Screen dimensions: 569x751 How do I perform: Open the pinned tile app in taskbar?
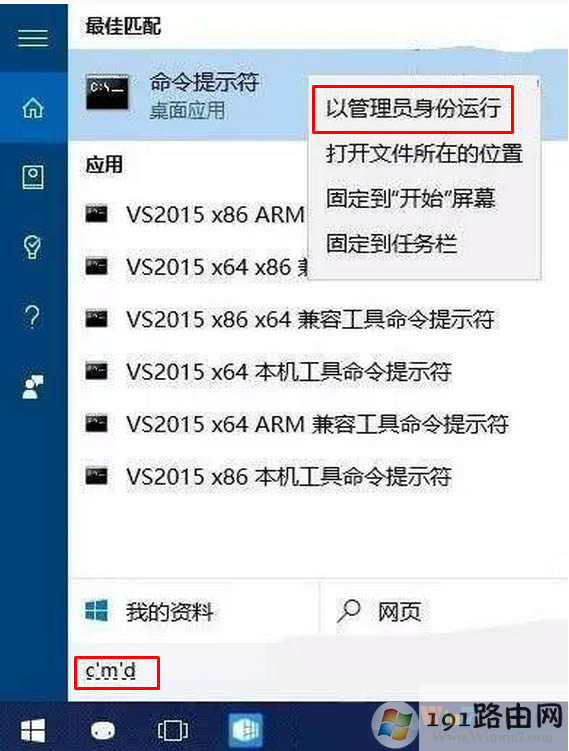point(246,730)
